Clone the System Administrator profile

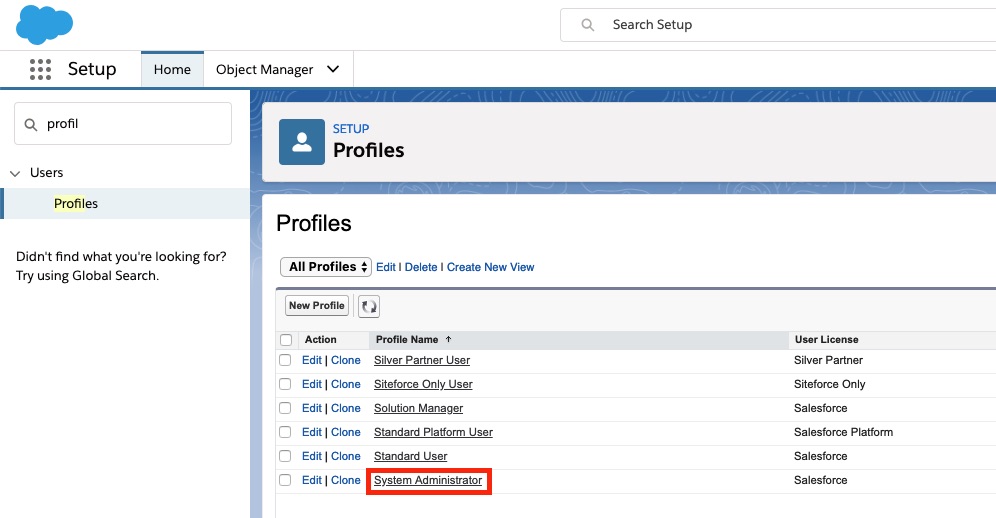coord(346,480)
